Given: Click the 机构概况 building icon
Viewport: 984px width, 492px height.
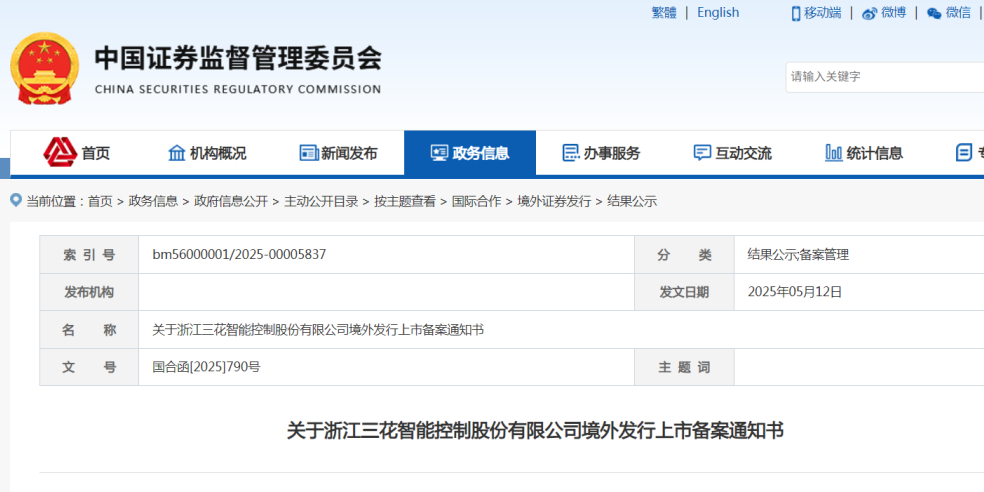Looking at the screenshot, I should pos(177,153).
